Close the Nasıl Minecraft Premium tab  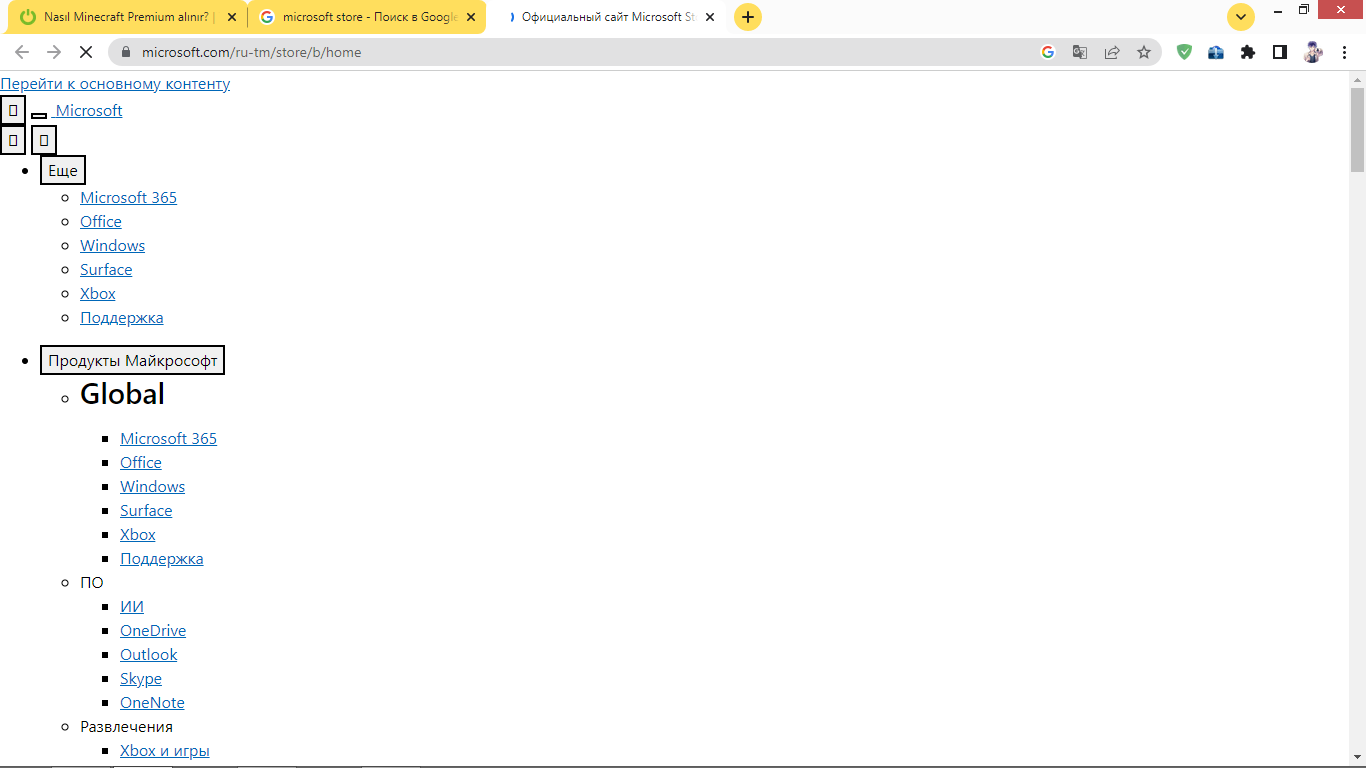[232, 17]
